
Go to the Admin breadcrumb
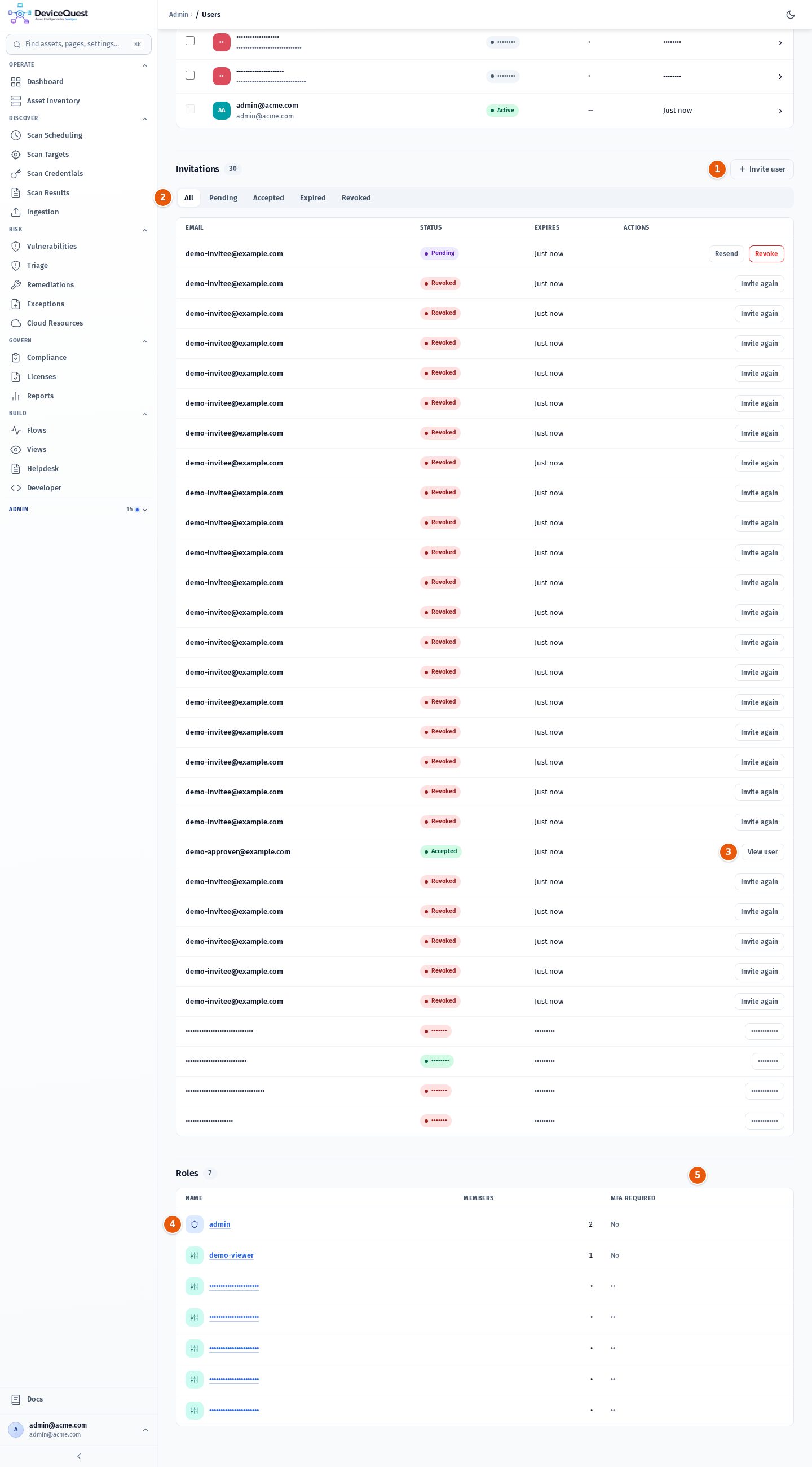coord(179,14)
